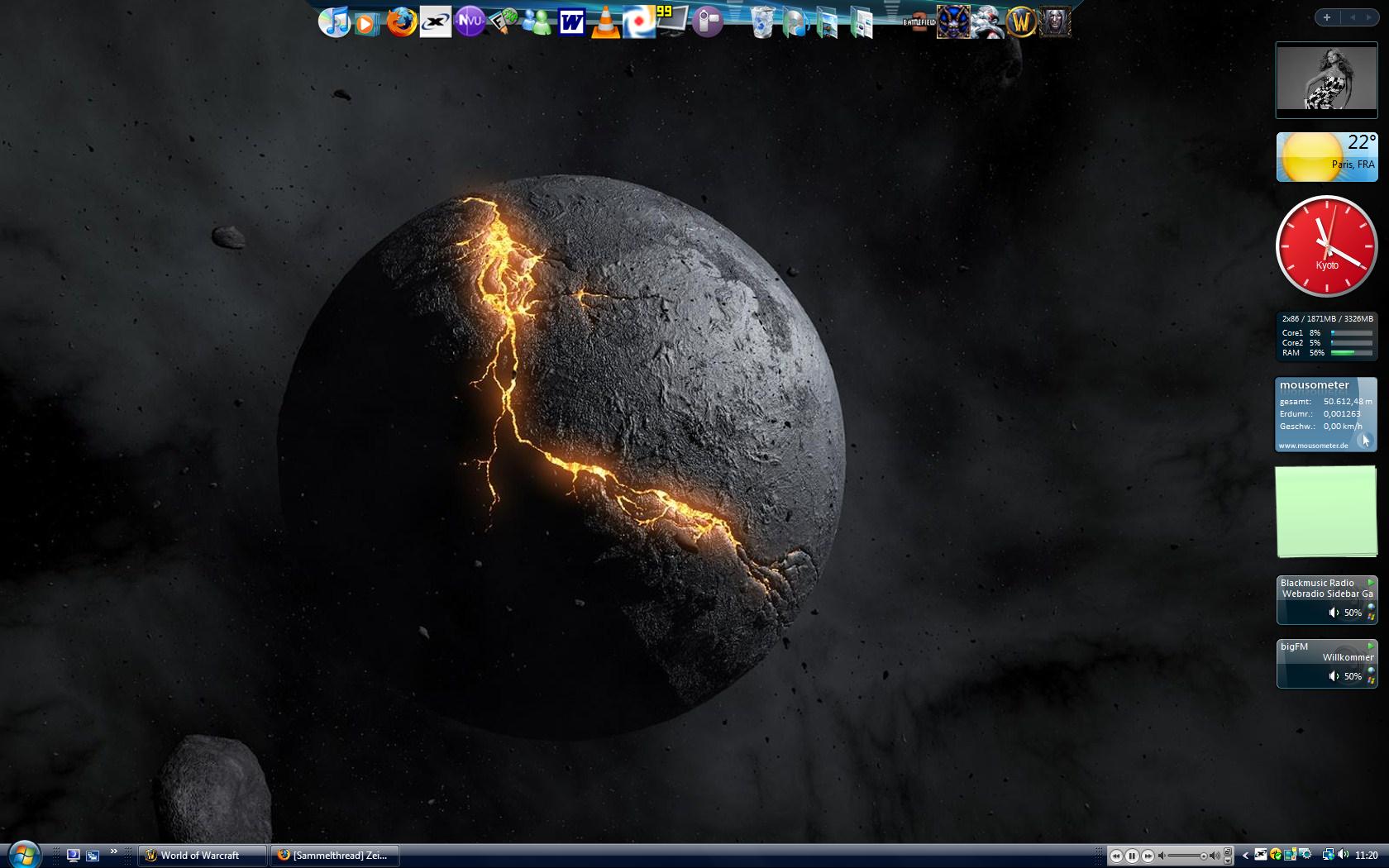Click the CPU and RAM meter gadget
The width and height of the screenshot is (1389, 868).
coord(1327,336)
